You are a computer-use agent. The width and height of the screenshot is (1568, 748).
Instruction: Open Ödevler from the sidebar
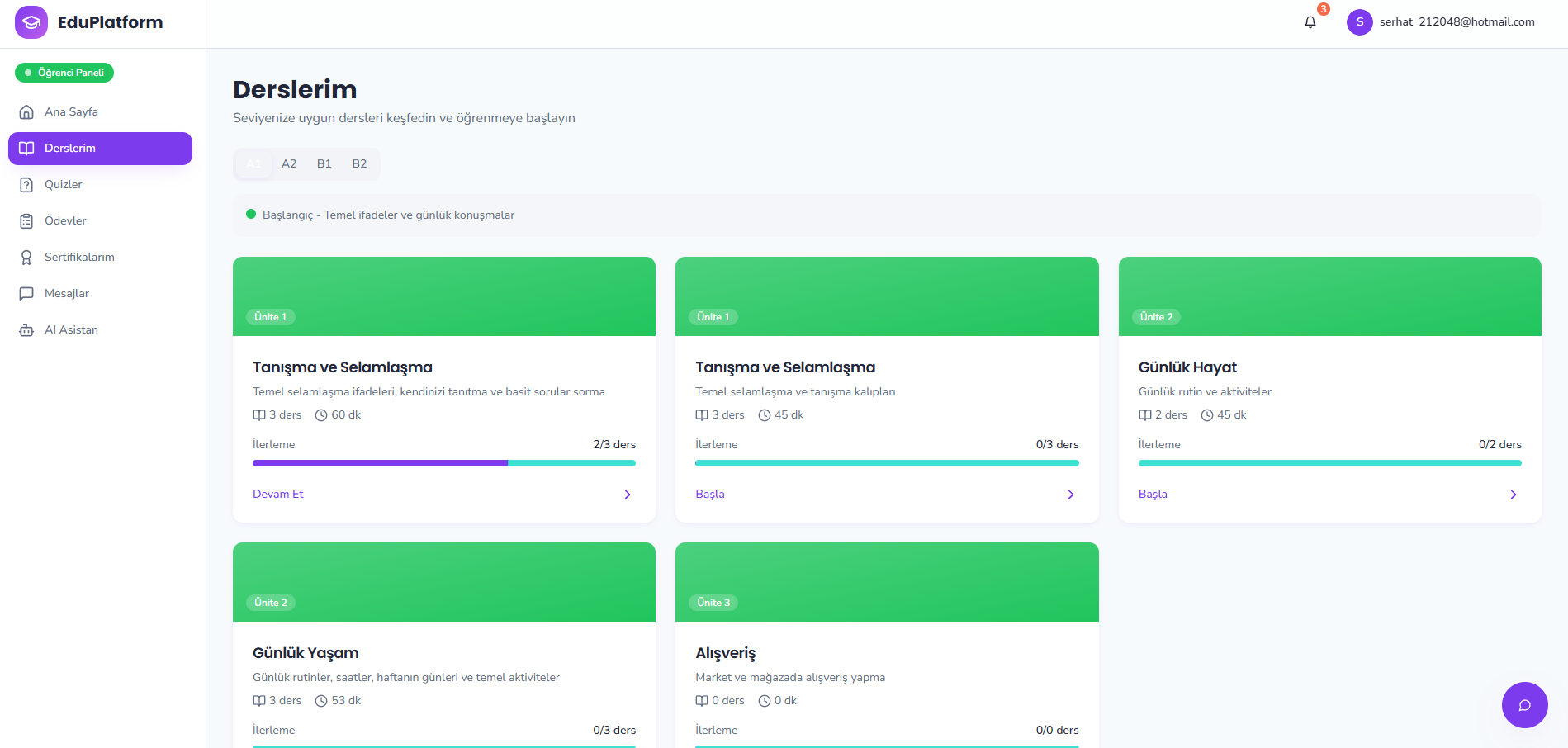coord(100,220)
